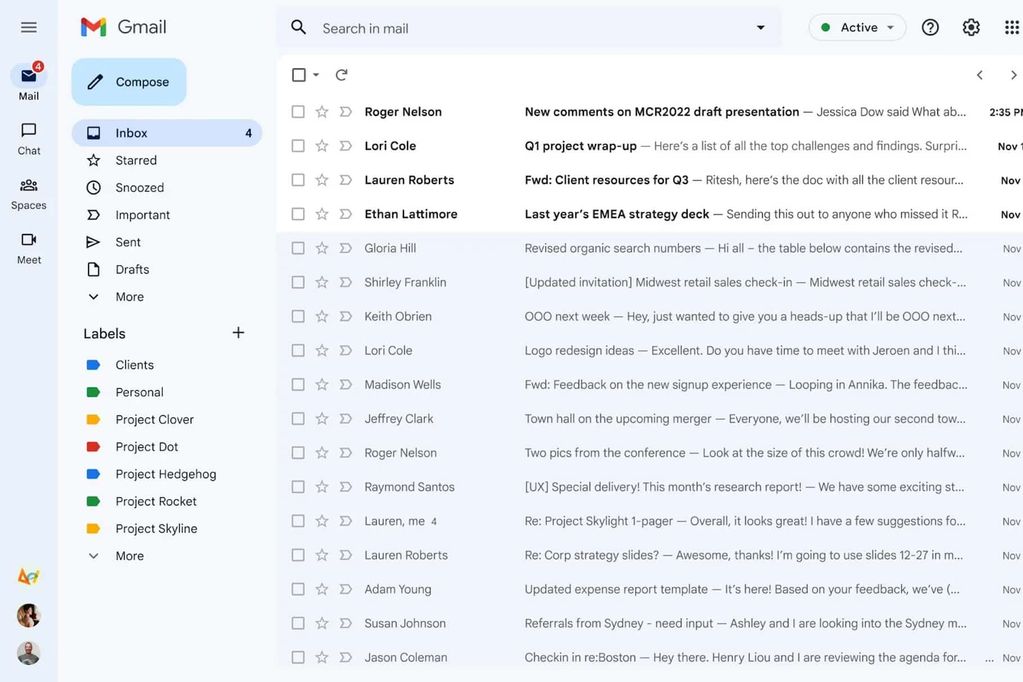This screenshot has height=682, width=1023.
Task: Click the Search in mail input field
Action: point(450,28)
